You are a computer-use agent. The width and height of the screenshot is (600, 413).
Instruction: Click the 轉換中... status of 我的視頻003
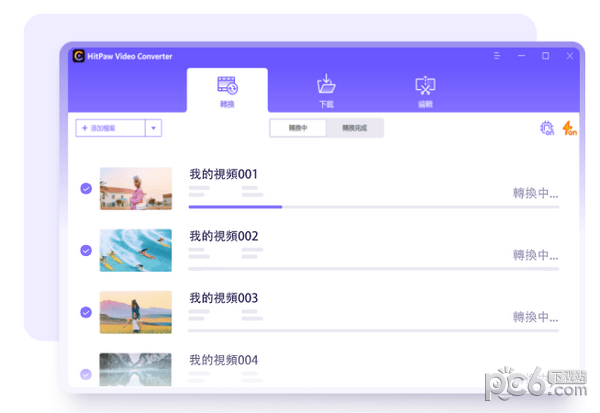535,317
